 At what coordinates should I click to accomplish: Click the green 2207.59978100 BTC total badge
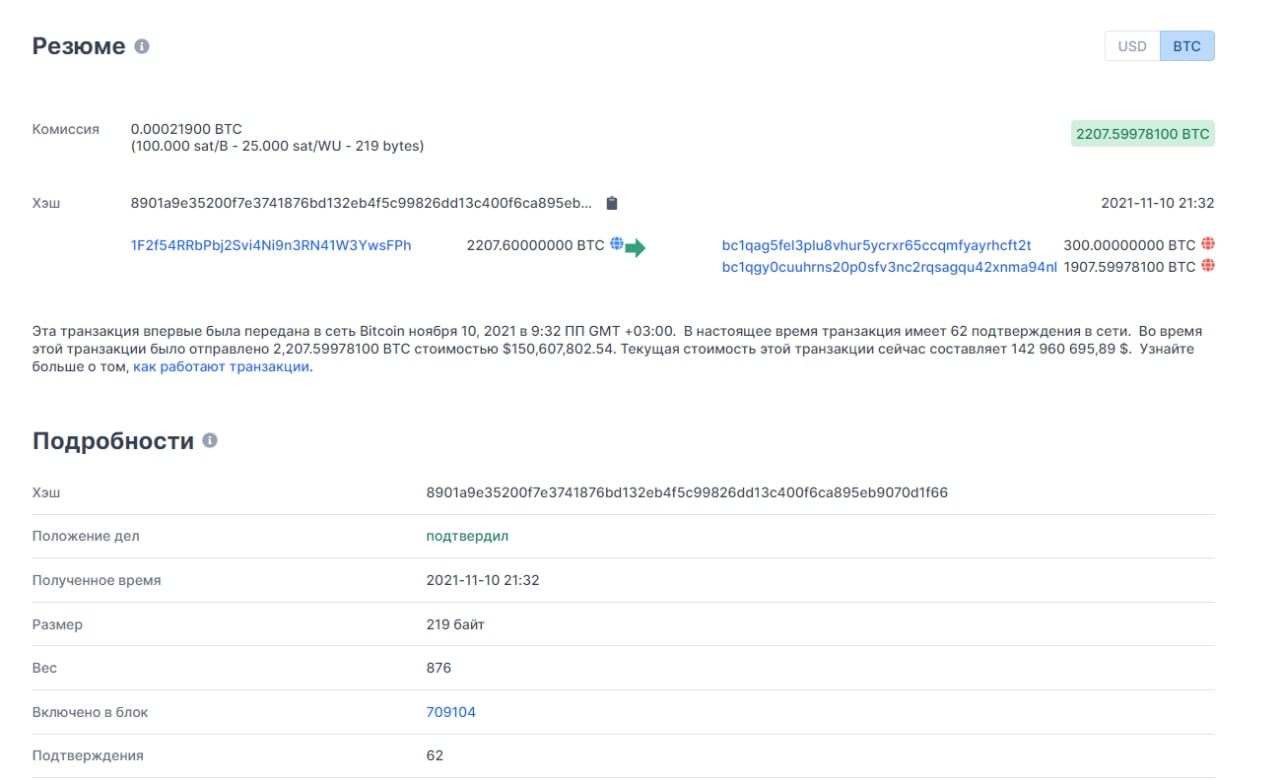point(1142,134)
